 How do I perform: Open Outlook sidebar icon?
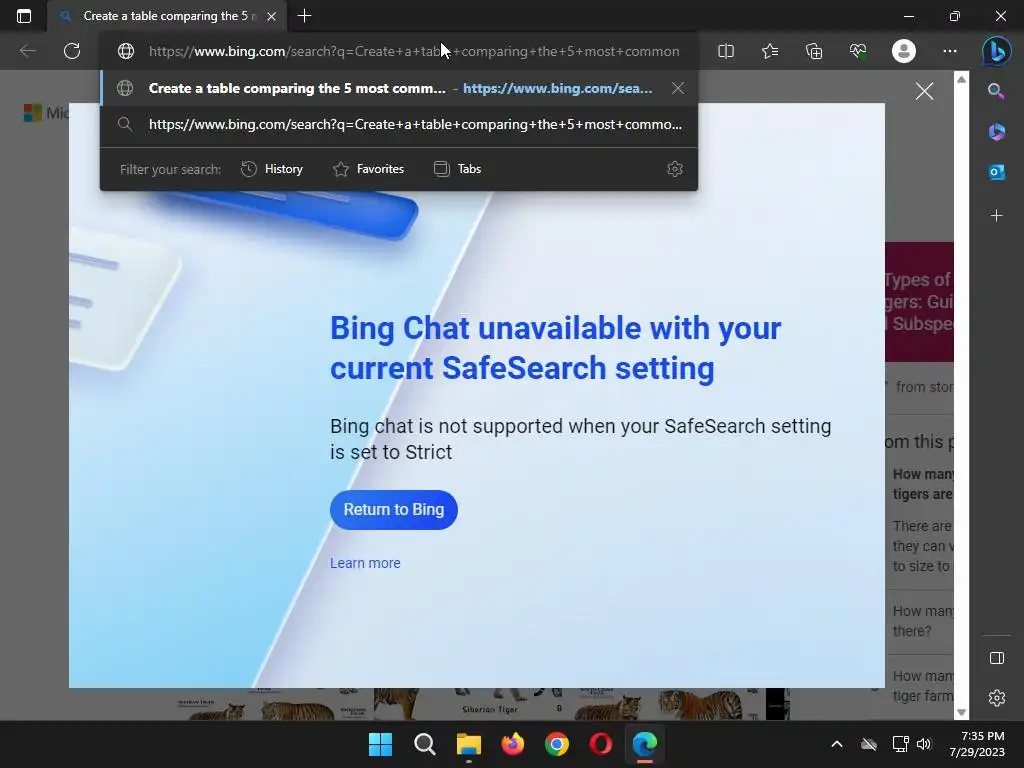[996, 172]
